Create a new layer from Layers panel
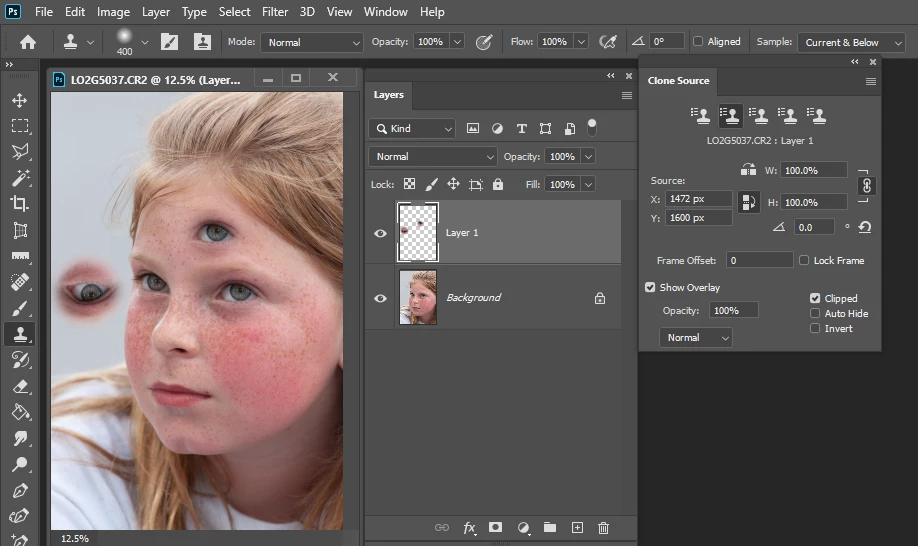 (577, 528)
